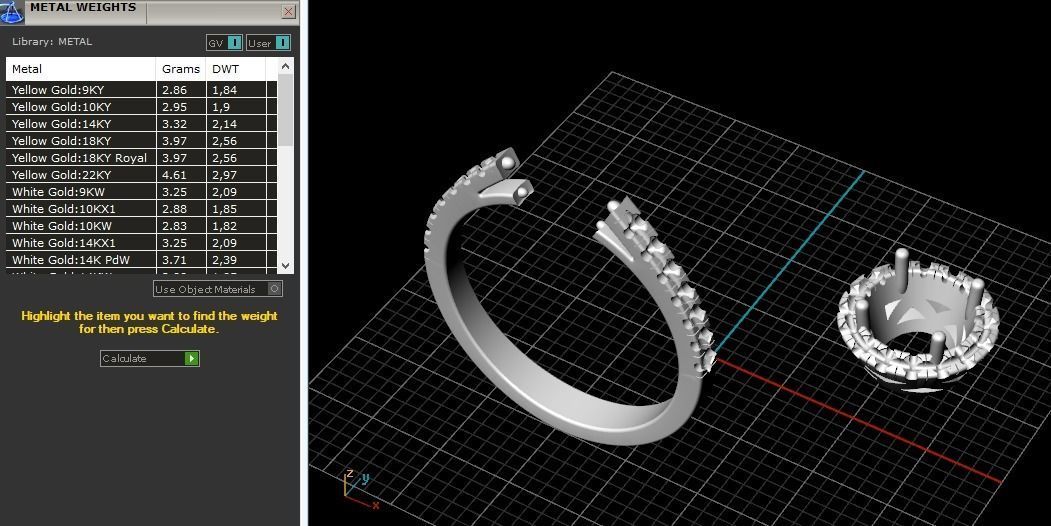The width and height of the screenshot is (1051, 526).
Task: Click the 2,14 DWT value
Action: pos(225,124)
